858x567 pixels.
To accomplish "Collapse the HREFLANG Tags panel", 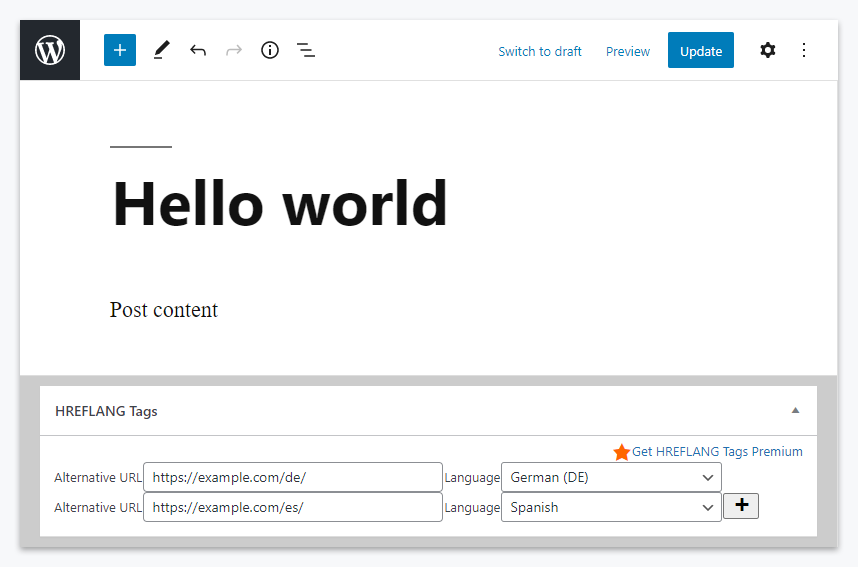I will tap(795, 410).
